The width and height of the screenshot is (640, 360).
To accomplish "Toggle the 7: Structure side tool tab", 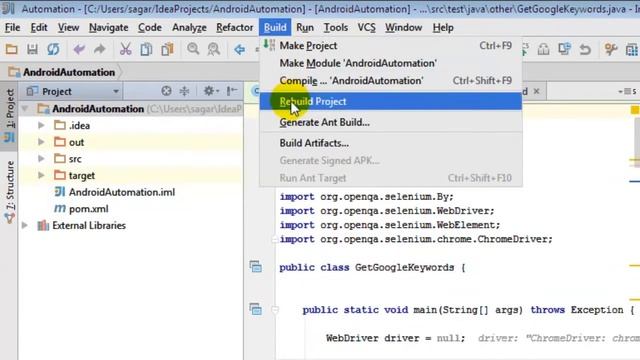I will (x=10, y=191).
